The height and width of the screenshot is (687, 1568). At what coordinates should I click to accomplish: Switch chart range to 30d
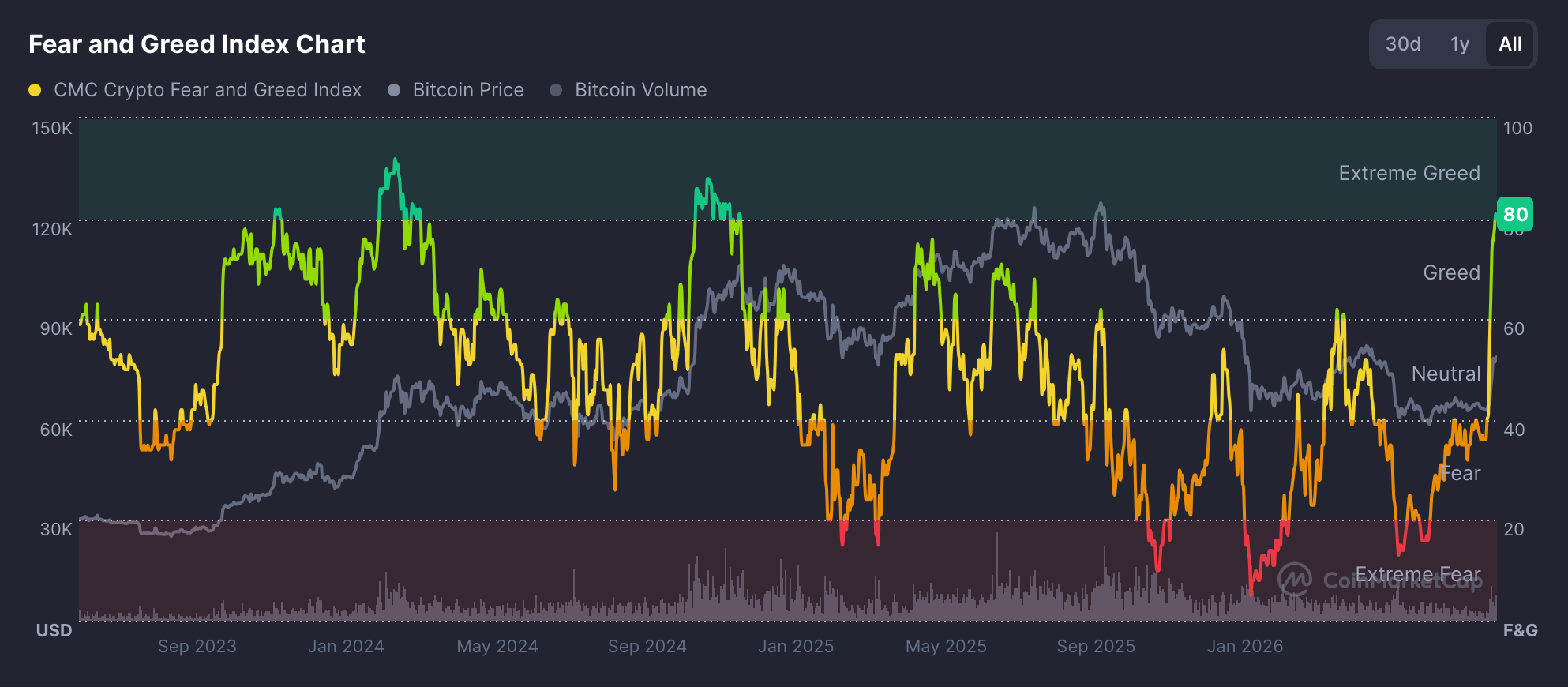1403,44
